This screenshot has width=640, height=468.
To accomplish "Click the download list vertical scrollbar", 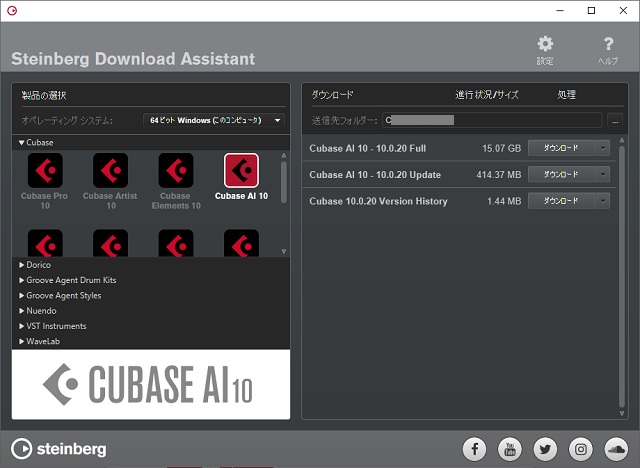I will (x=622, y=277).
